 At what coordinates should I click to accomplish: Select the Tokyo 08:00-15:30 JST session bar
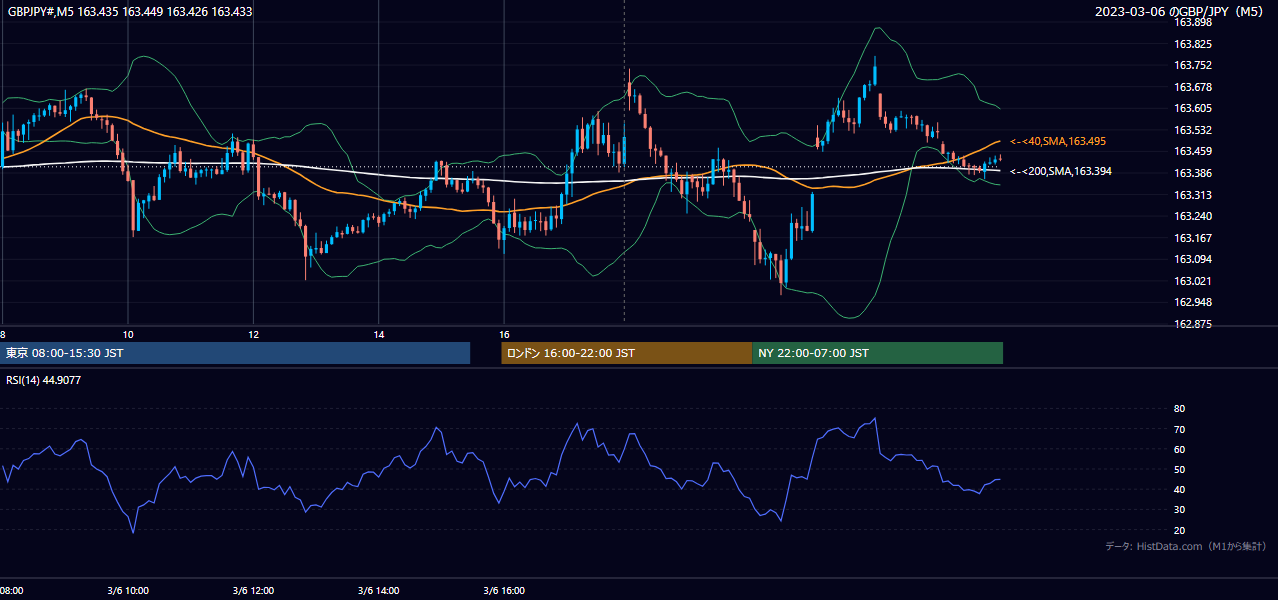click(235, 353)
